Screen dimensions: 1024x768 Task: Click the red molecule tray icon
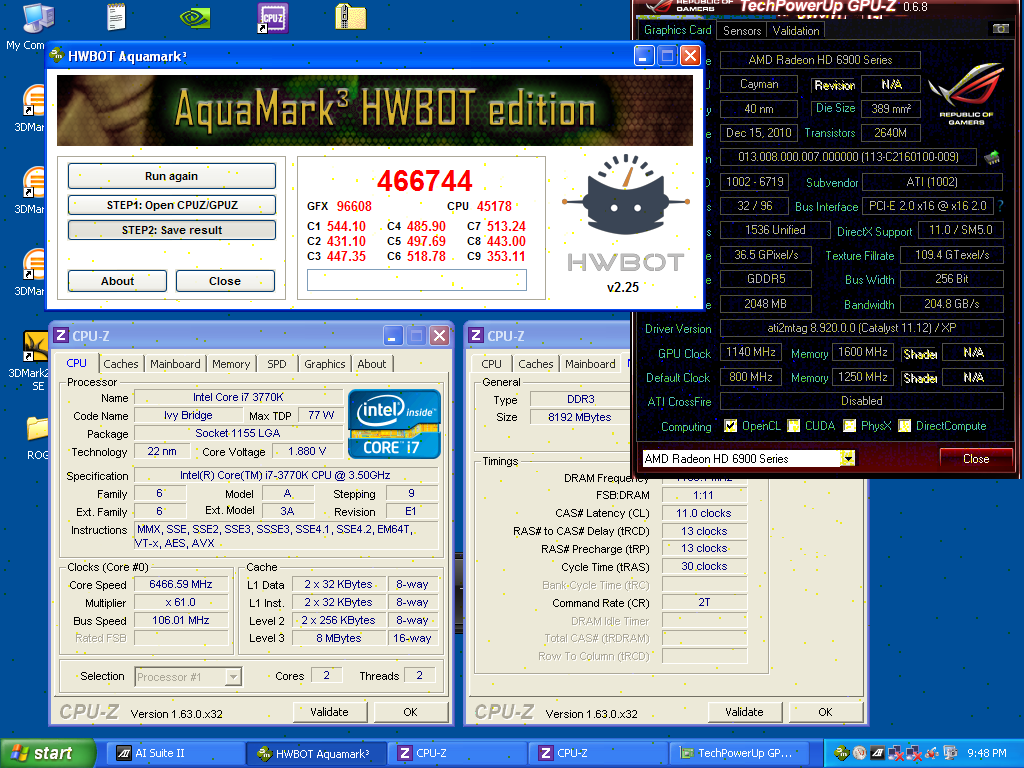point(932,753)
